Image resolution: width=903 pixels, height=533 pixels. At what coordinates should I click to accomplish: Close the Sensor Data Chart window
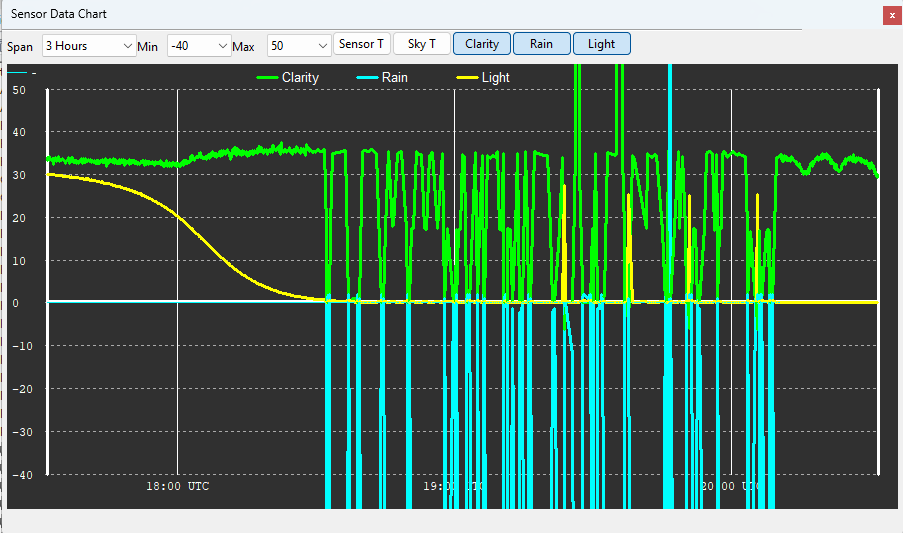click(892, 16)
